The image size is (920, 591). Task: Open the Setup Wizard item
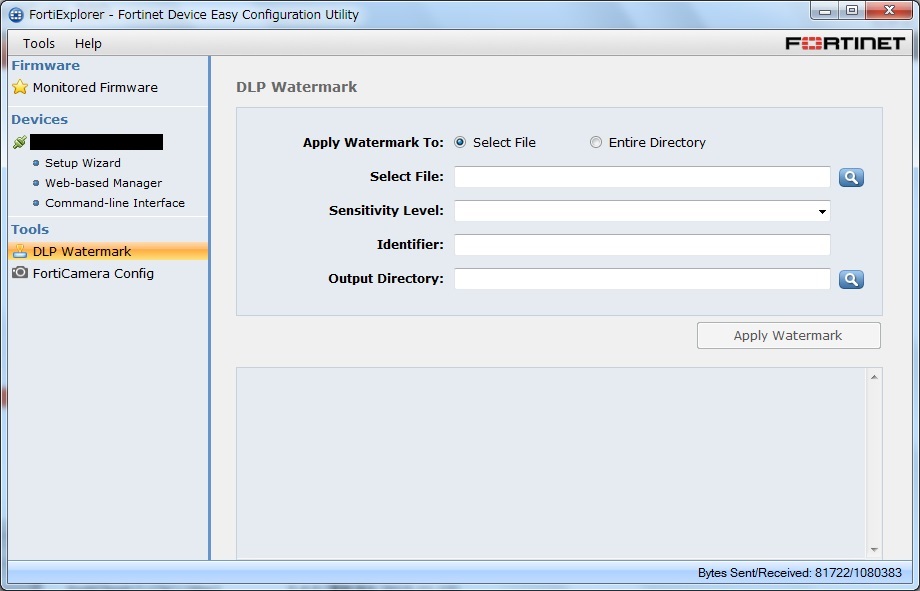82,163
